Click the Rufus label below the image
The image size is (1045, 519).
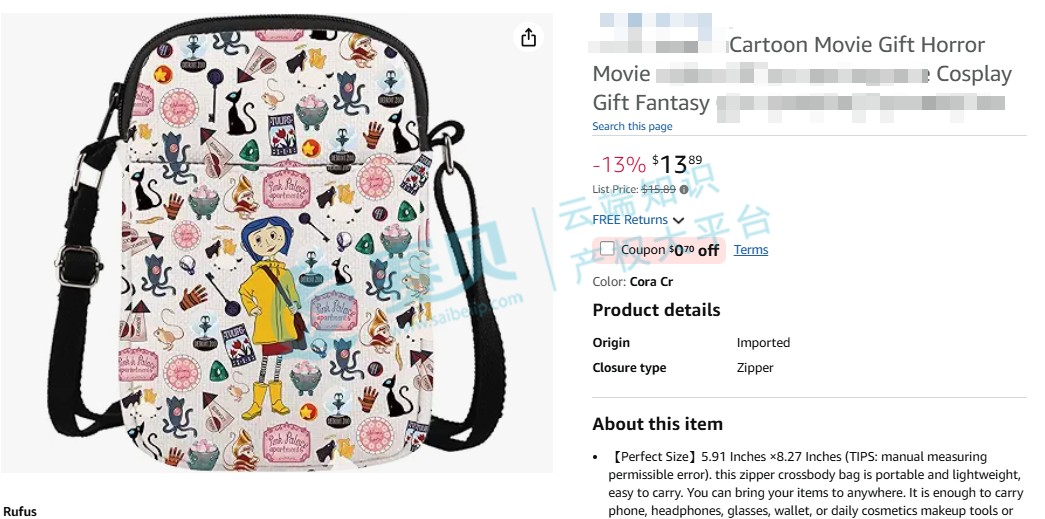click(20, 512)
